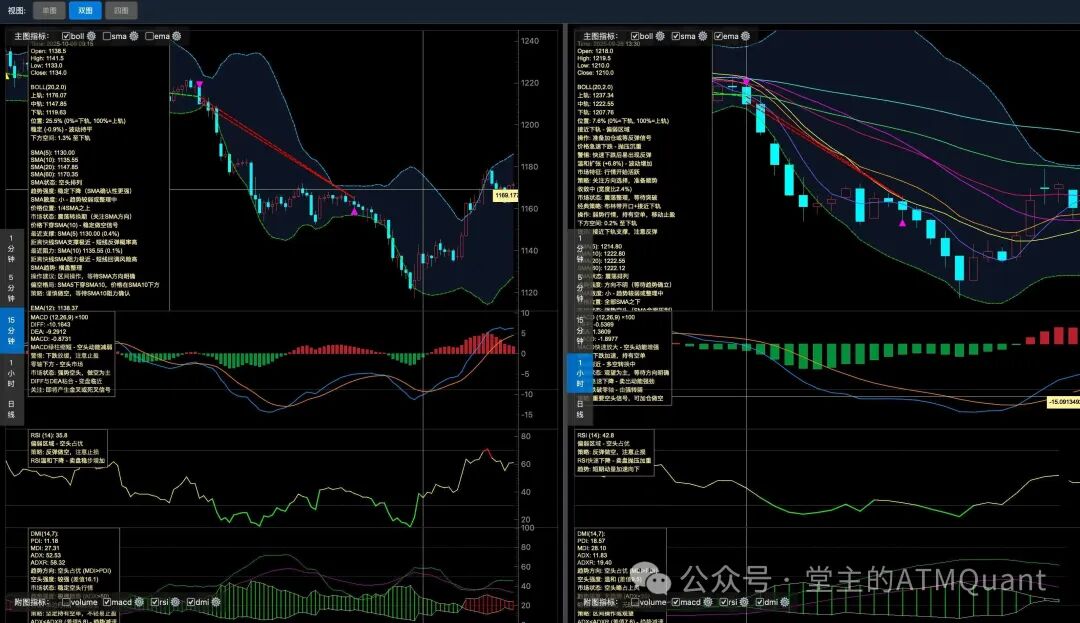Open boll settings gear in left chart
Viewport: 1080px width, 623px height.
pyautogui.click(x=91, y=36)
